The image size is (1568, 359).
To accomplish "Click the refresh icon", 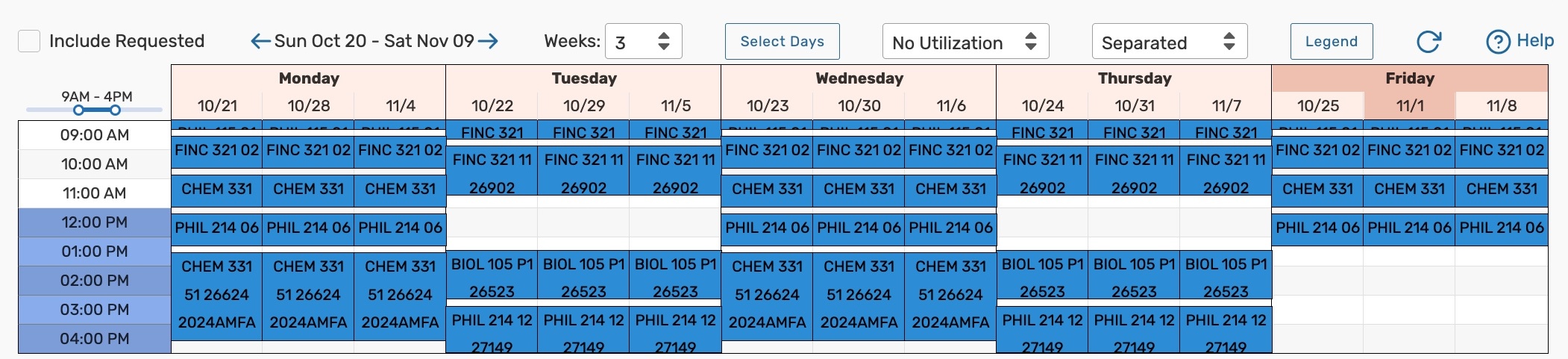I will coord(1429,42).
